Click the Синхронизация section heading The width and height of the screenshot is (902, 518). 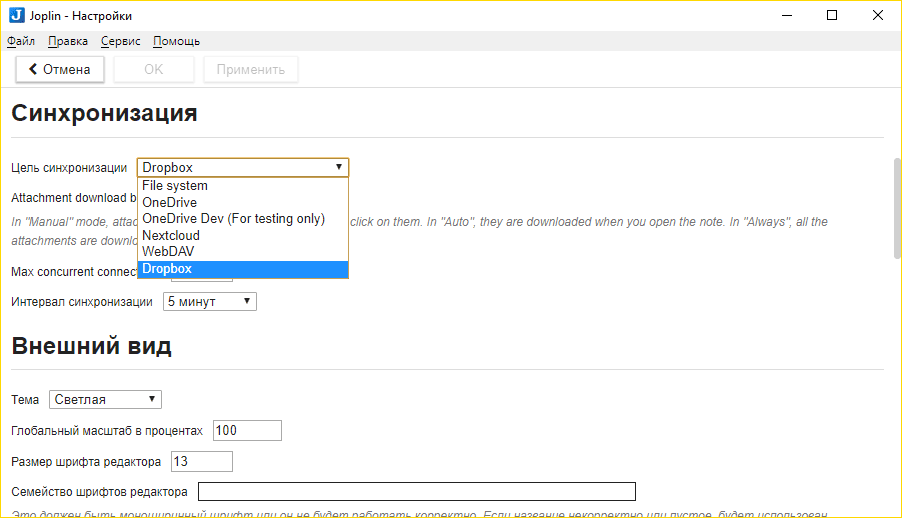click(x=104, y=113)
